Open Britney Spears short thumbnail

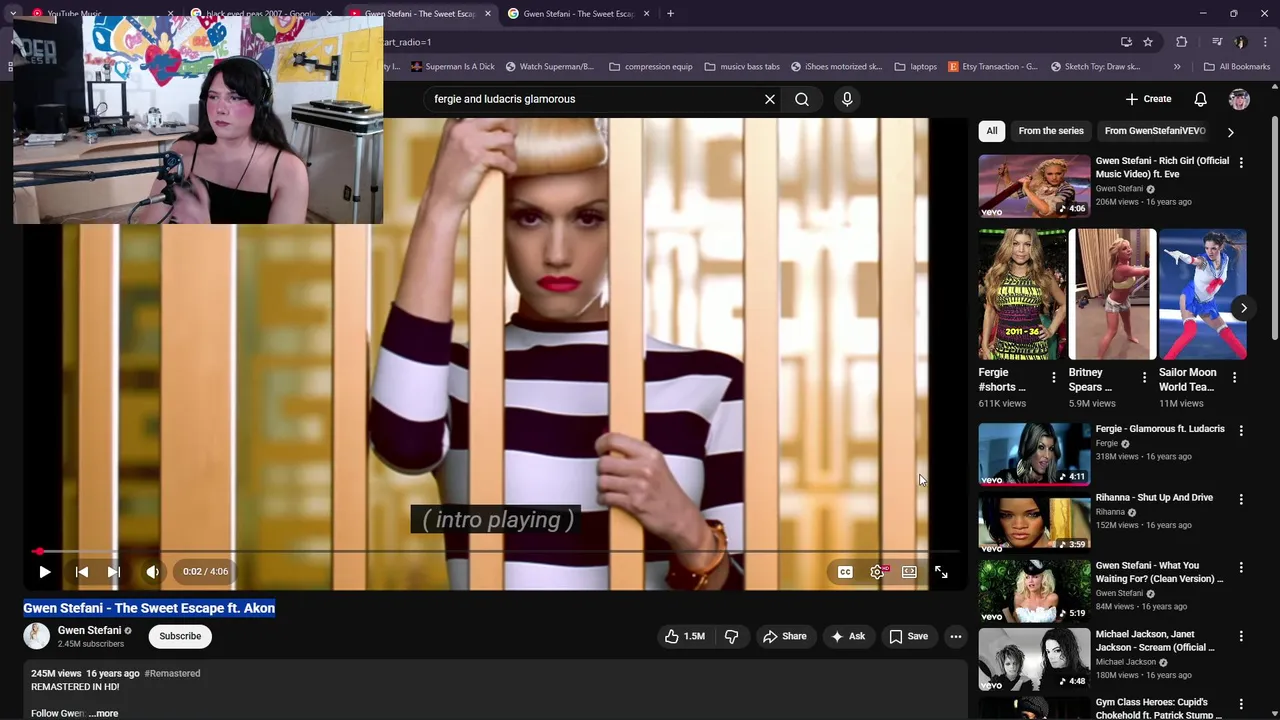(x=1112, y=294)
